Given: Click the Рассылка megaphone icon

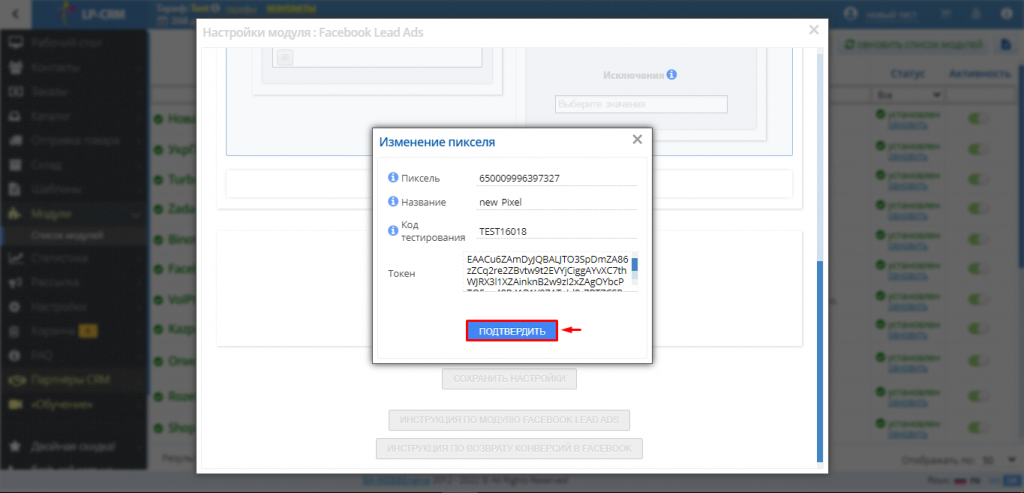Looking at the screenshot, I should point(16,283).
